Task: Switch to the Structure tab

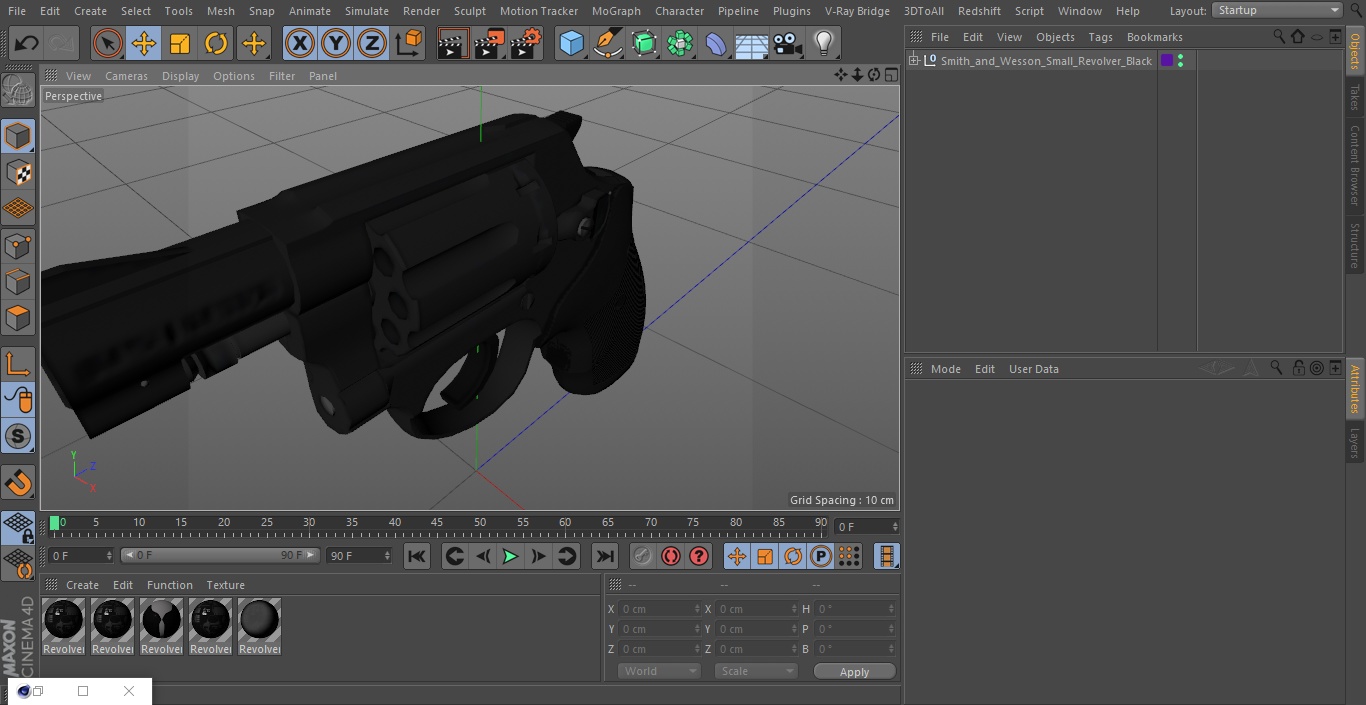Action: tap(1355, 246)
